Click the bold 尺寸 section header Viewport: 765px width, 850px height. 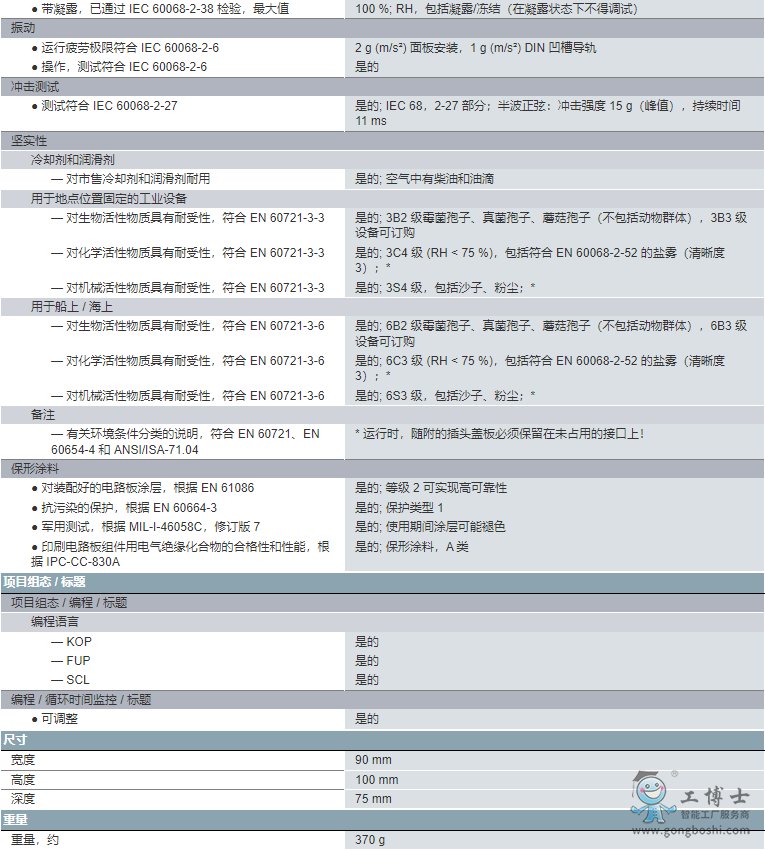tap(382, 740)
